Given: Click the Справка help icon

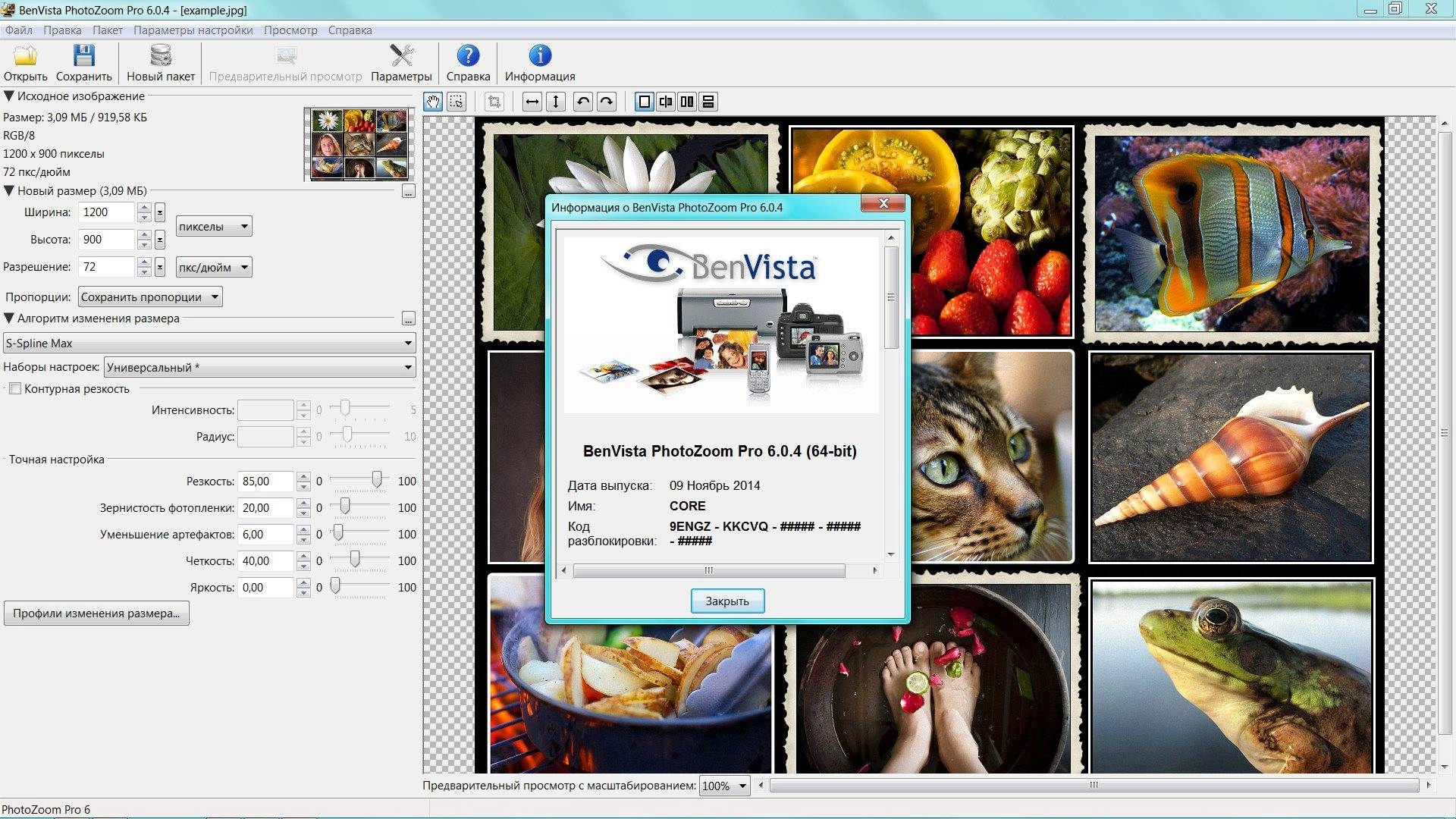Looking at the screenshot, I should coord(468,56).
